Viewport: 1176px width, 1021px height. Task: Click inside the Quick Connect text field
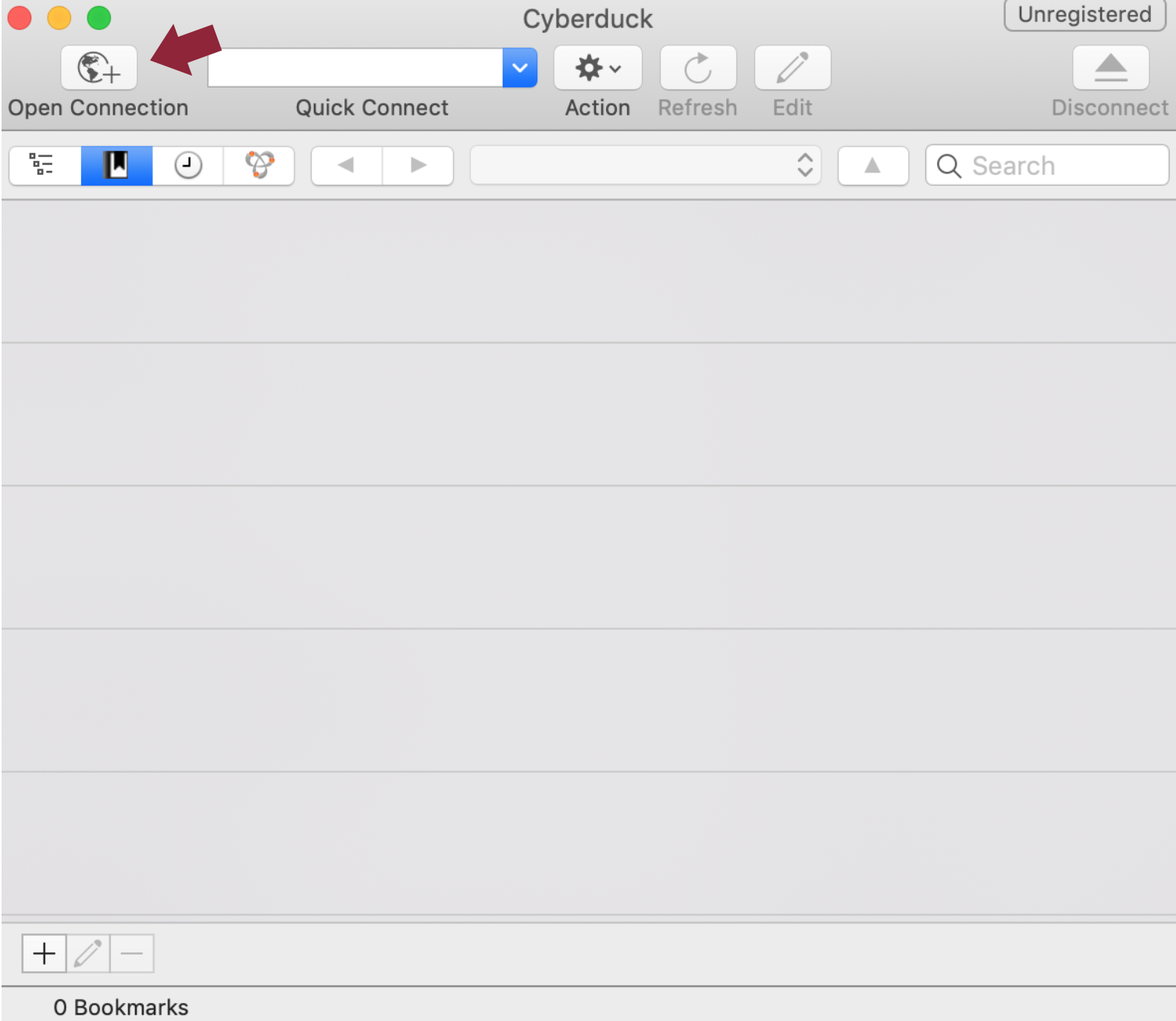tap(355, 68)
